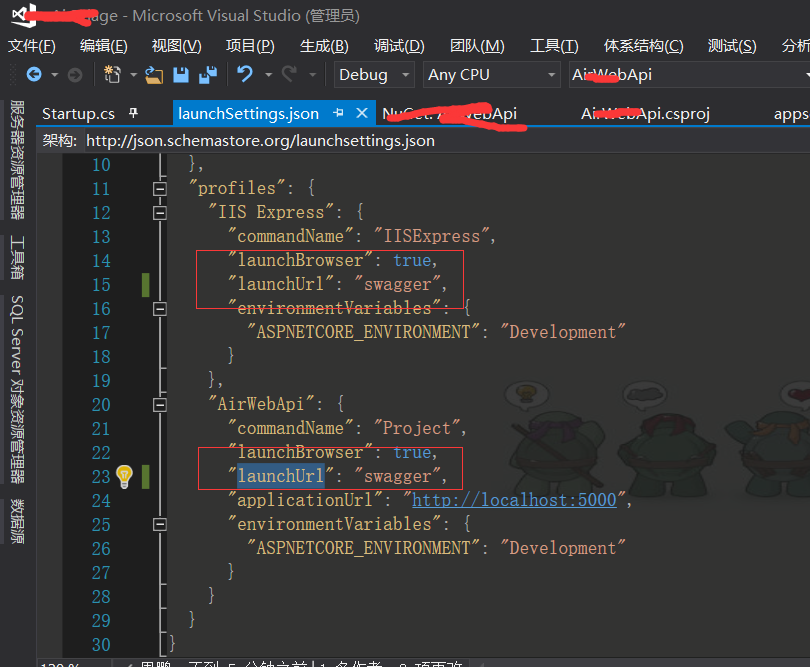Image resolution: width=810 pixels, height=667 pixels.
Task: Toggle the pin on the launchSettings.json tab
Action: coord(338,113)
